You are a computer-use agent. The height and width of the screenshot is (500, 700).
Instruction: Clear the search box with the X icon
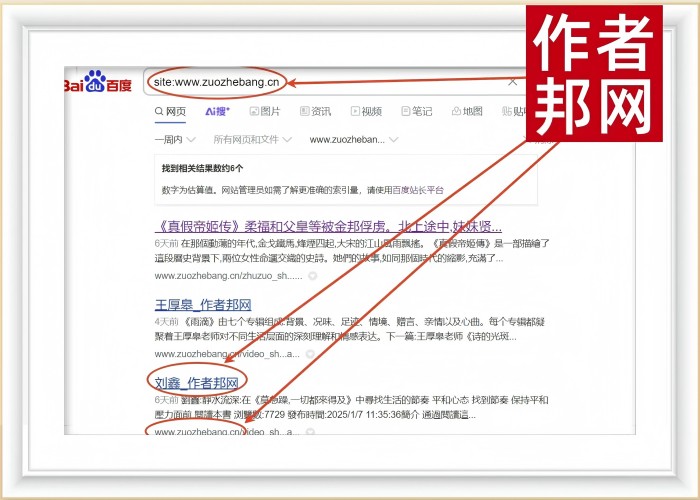point(513,82)
